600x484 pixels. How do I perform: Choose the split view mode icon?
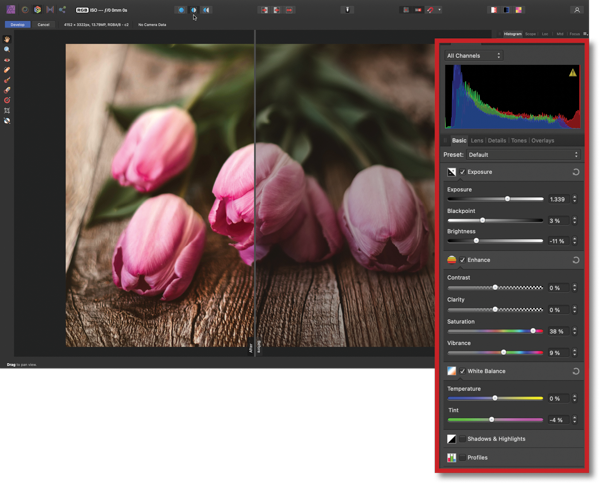coord(194,10)
